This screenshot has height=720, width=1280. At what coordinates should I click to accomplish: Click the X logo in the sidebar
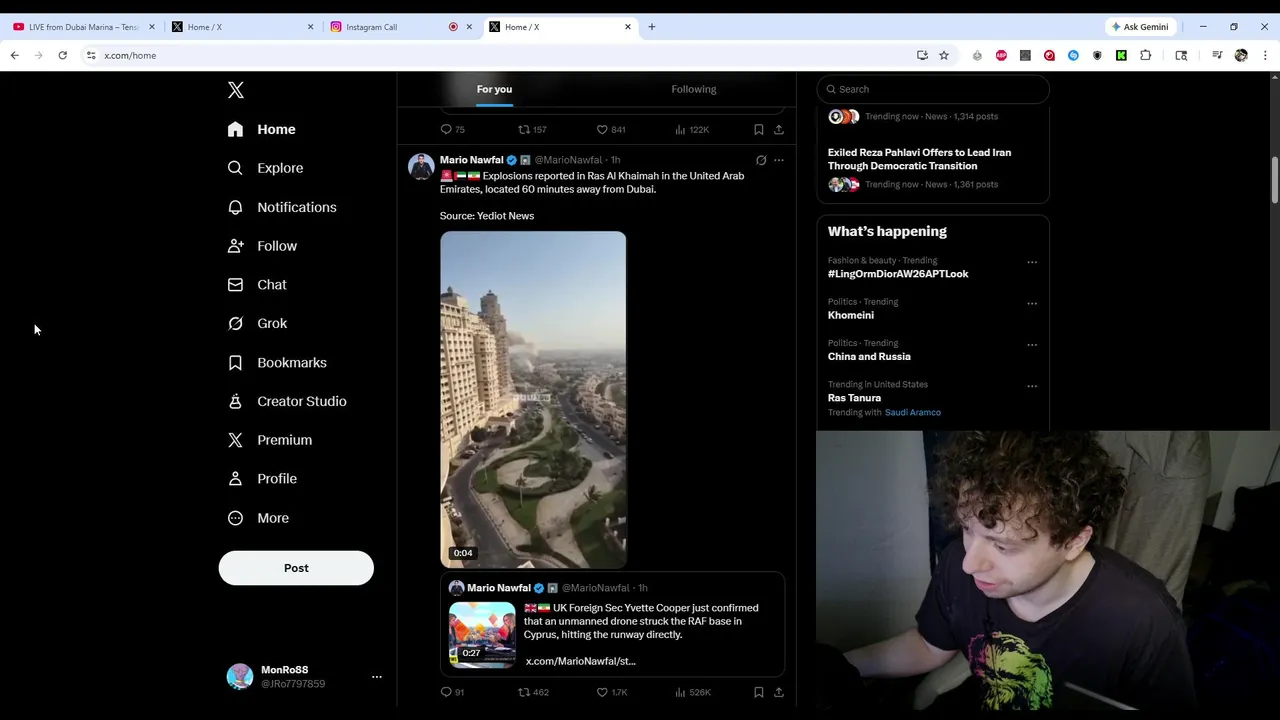tap(236, 90)
